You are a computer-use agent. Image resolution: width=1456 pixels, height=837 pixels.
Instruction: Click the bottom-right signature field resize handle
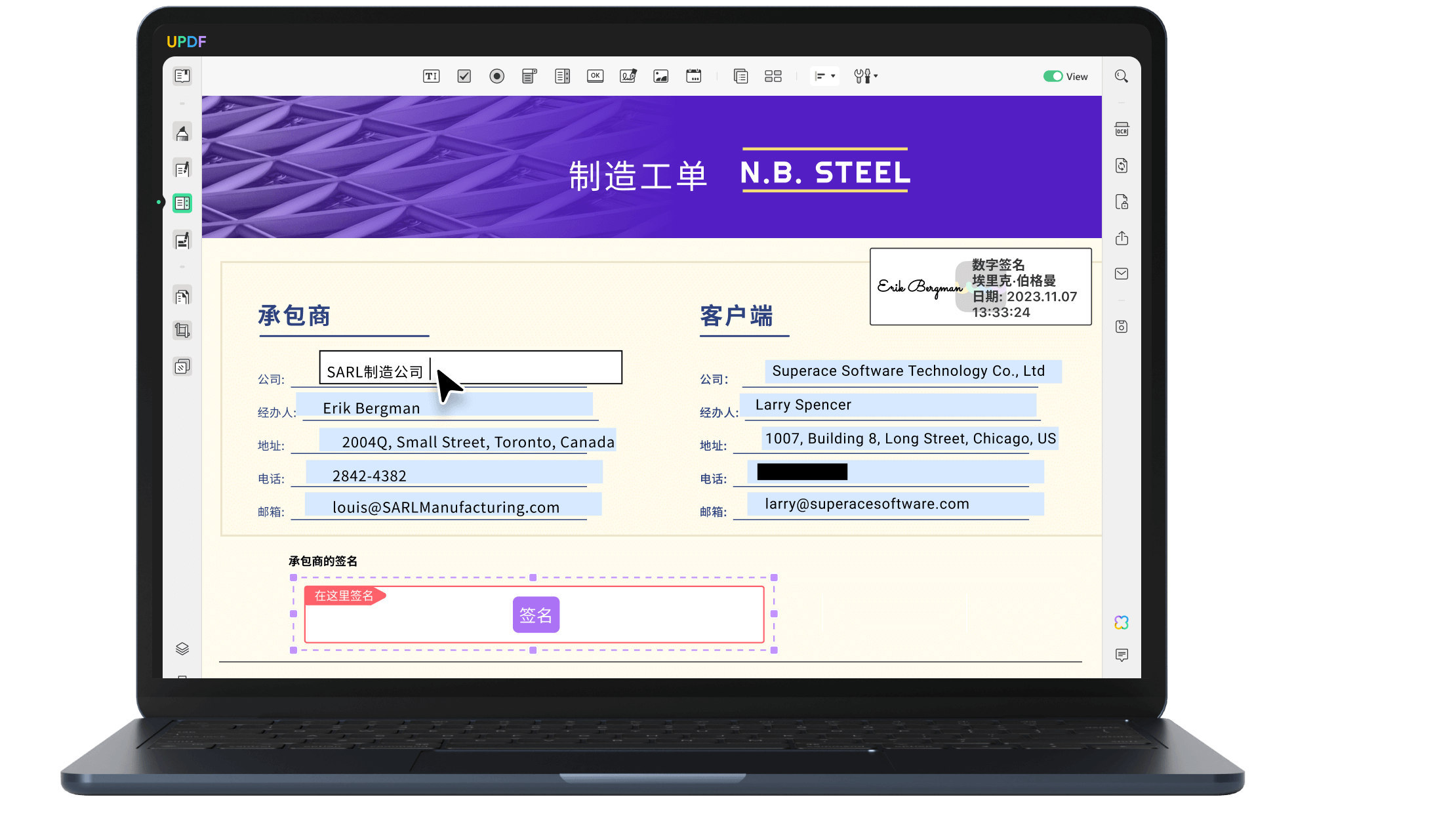click(x=774, y=650)
